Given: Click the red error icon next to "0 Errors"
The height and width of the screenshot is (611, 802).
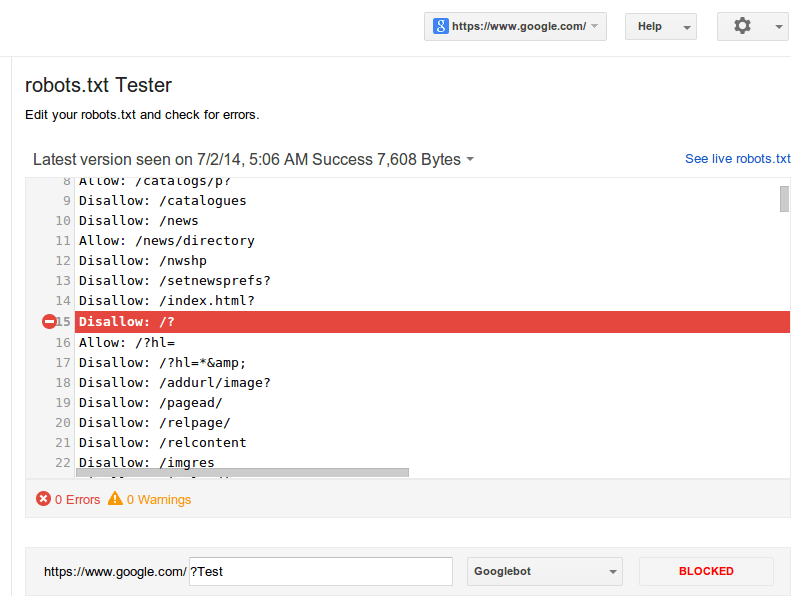Looking at the screenshot, I should [44, 499].
